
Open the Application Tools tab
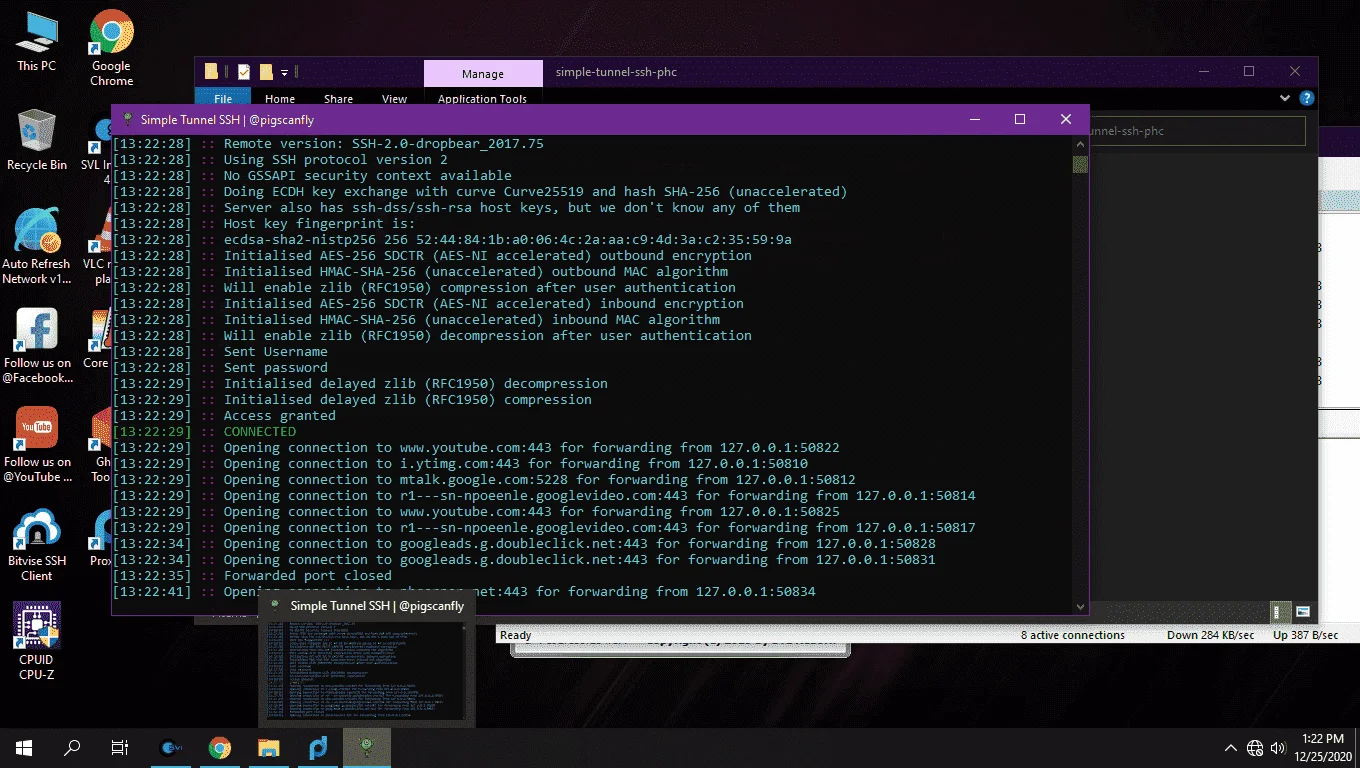482,98
